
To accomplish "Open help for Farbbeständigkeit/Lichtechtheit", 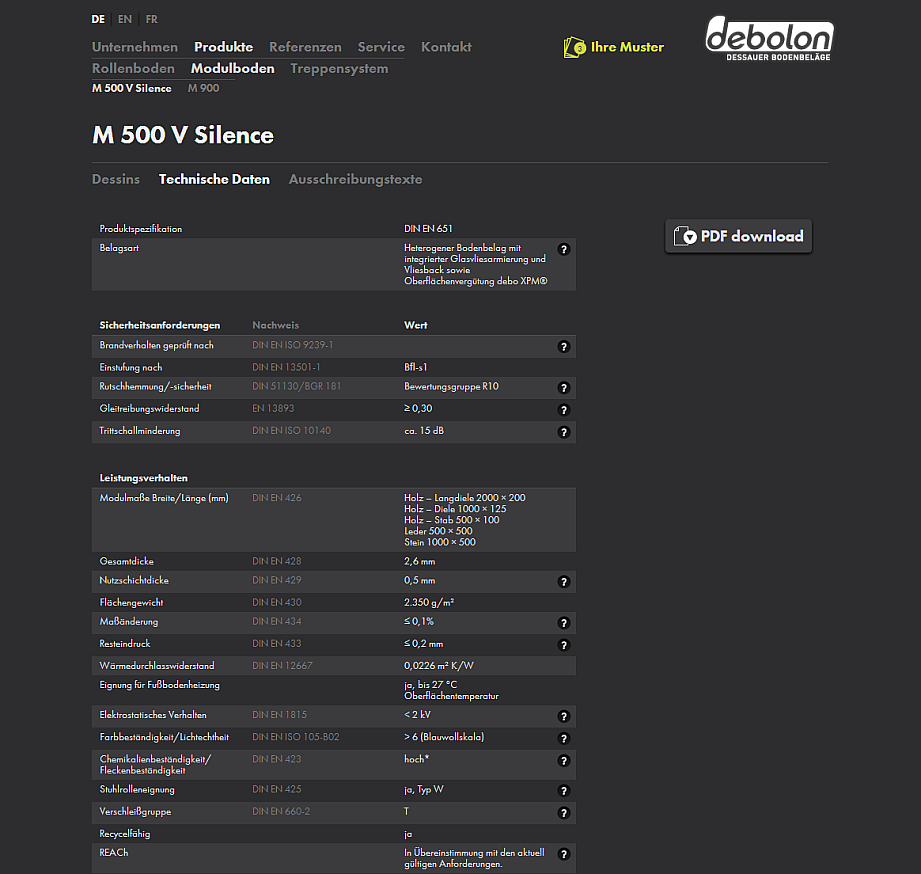I will (563, 739).
